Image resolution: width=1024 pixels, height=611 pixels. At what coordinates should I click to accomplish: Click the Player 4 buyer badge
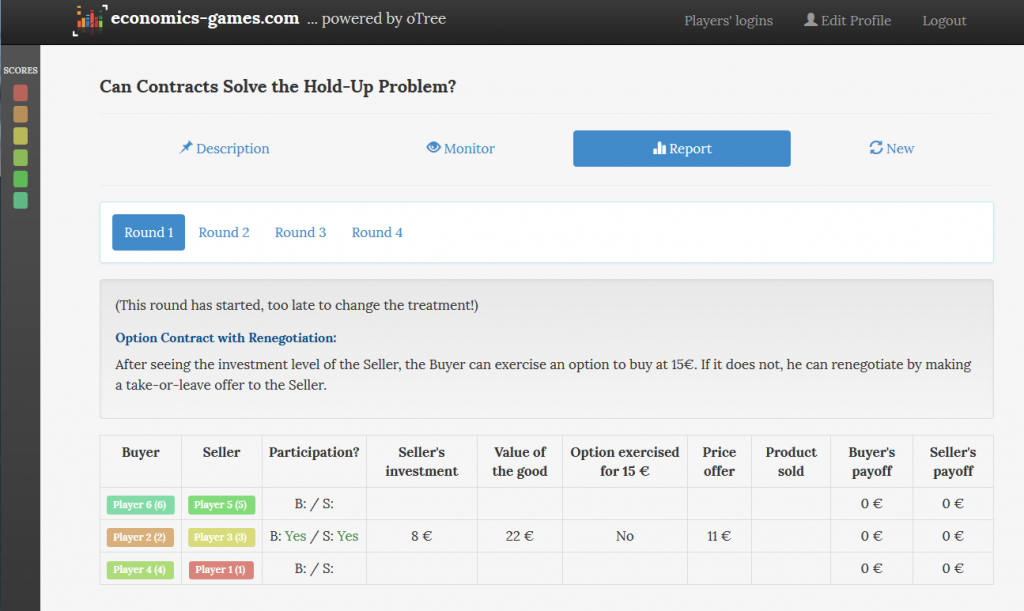pos(140,569)
